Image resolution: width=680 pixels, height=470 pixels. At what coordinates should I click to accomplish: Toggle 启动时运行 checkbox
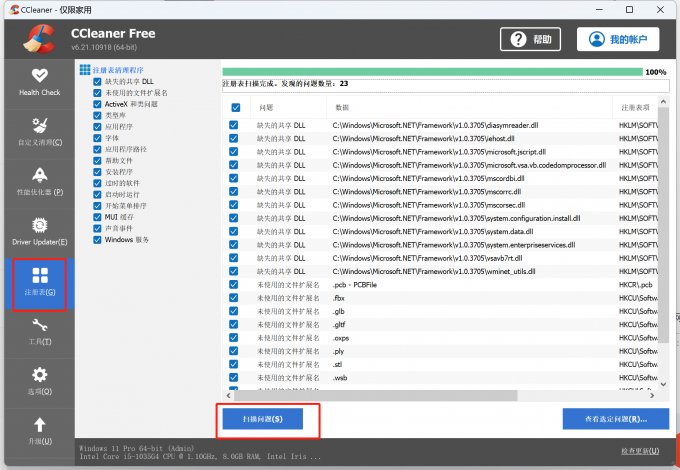coord(97,194)
